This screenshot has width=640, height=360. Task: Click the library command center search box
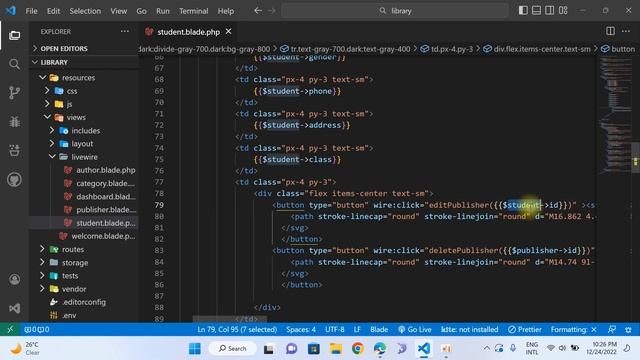click(395, 11)
